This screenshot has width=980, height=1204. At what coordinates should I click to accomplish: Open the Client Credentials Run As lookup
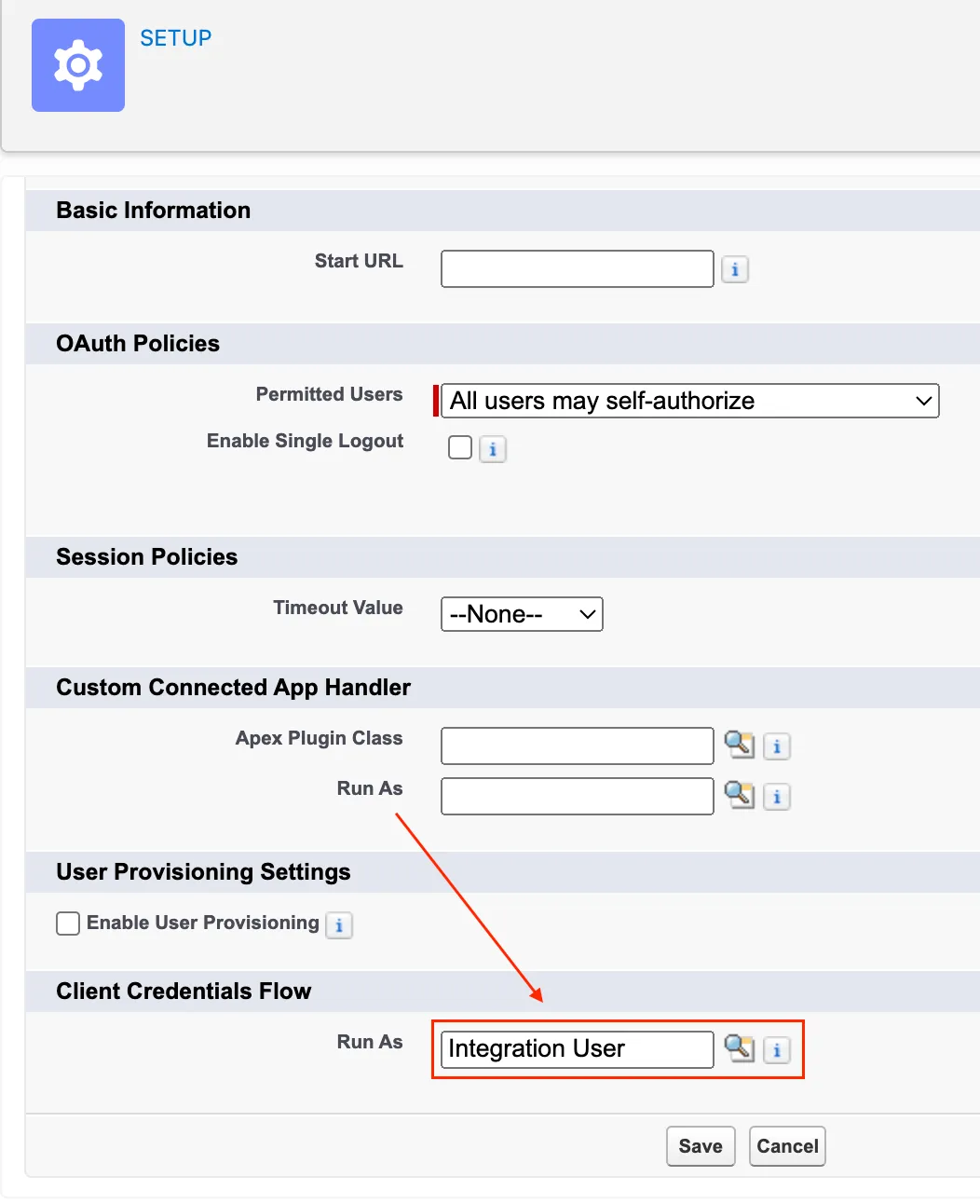coord(739,1048)
